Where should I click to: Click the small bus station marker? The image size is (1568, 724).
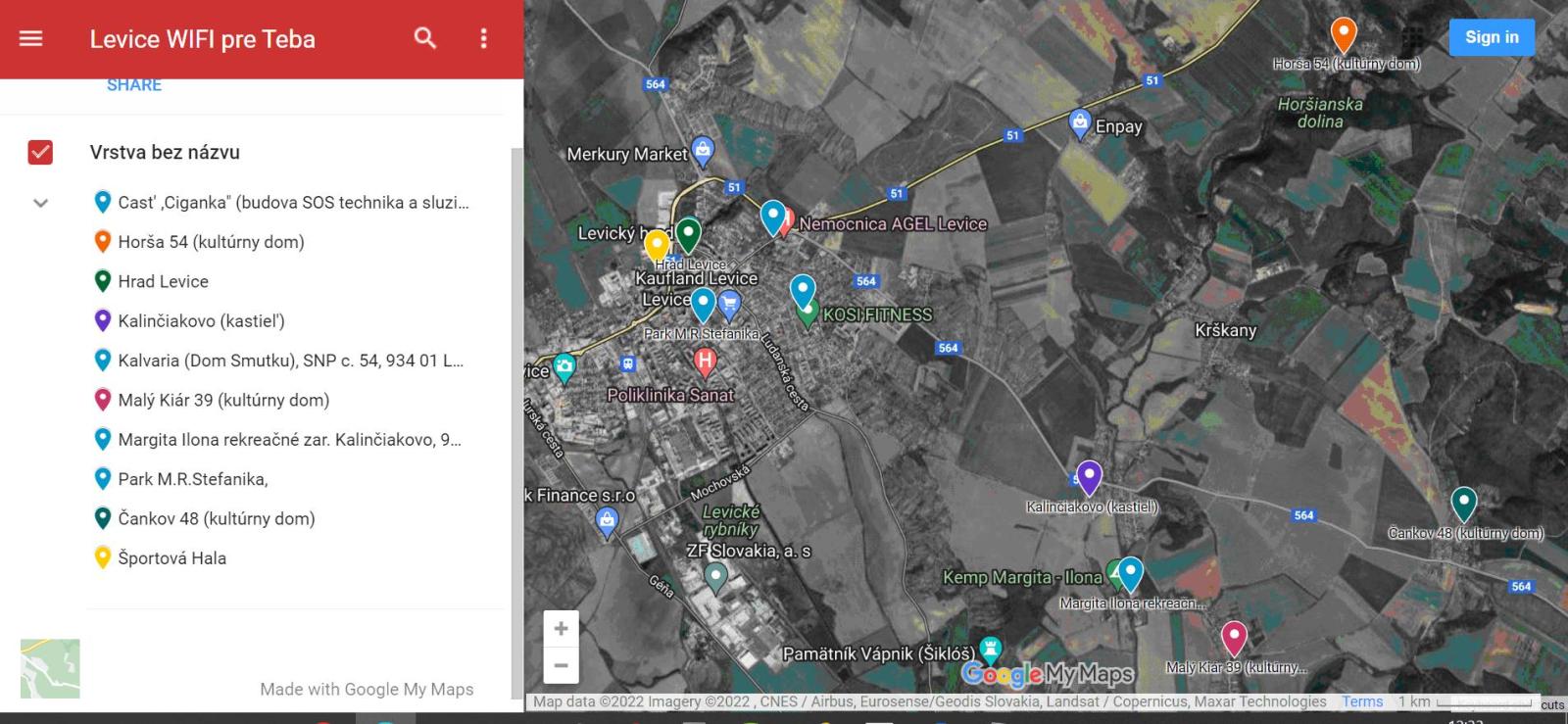pyautogui.click(x=628, y=363)
